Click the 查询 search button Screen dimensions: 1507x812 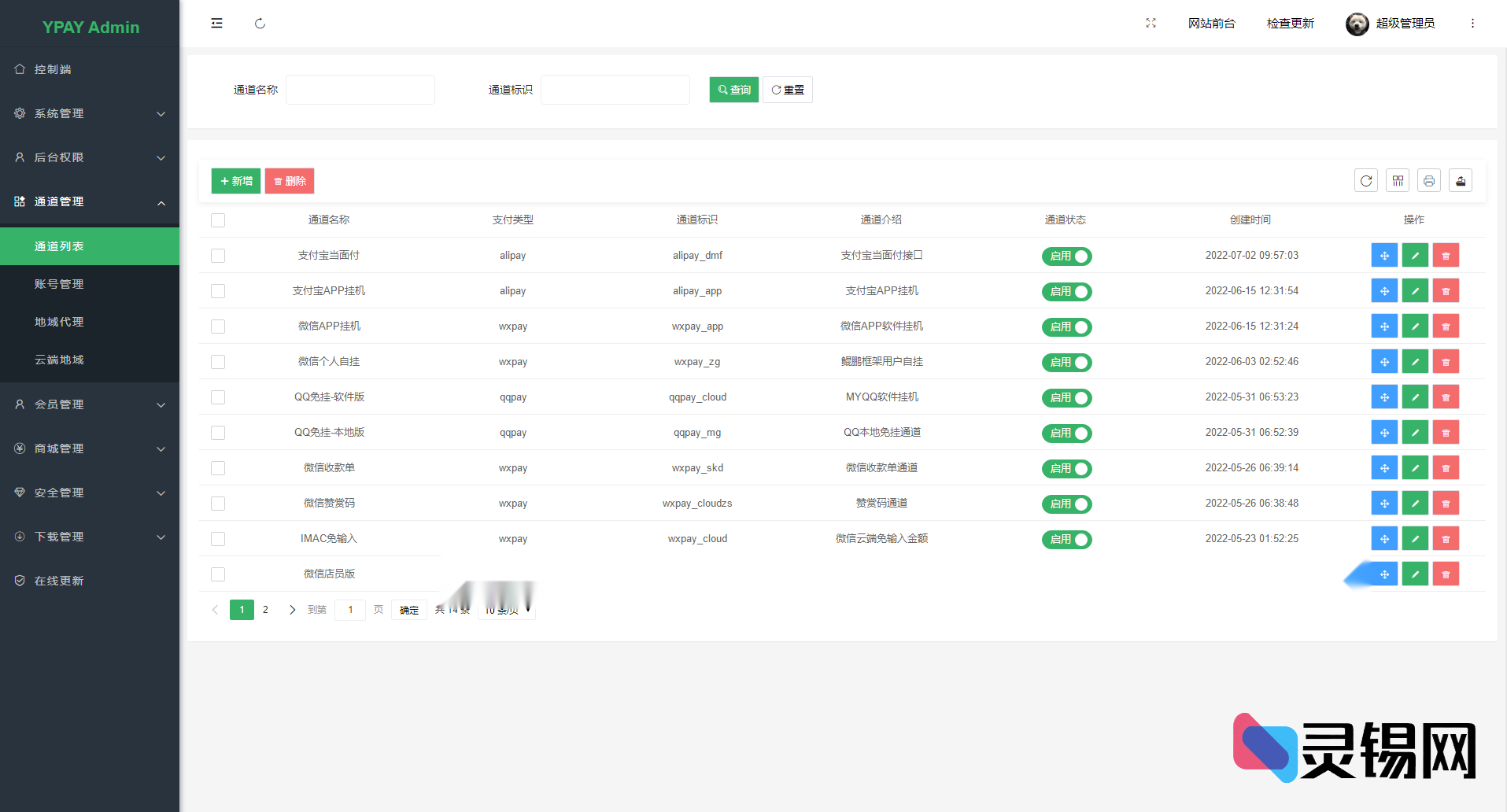[x=733, y=90]
